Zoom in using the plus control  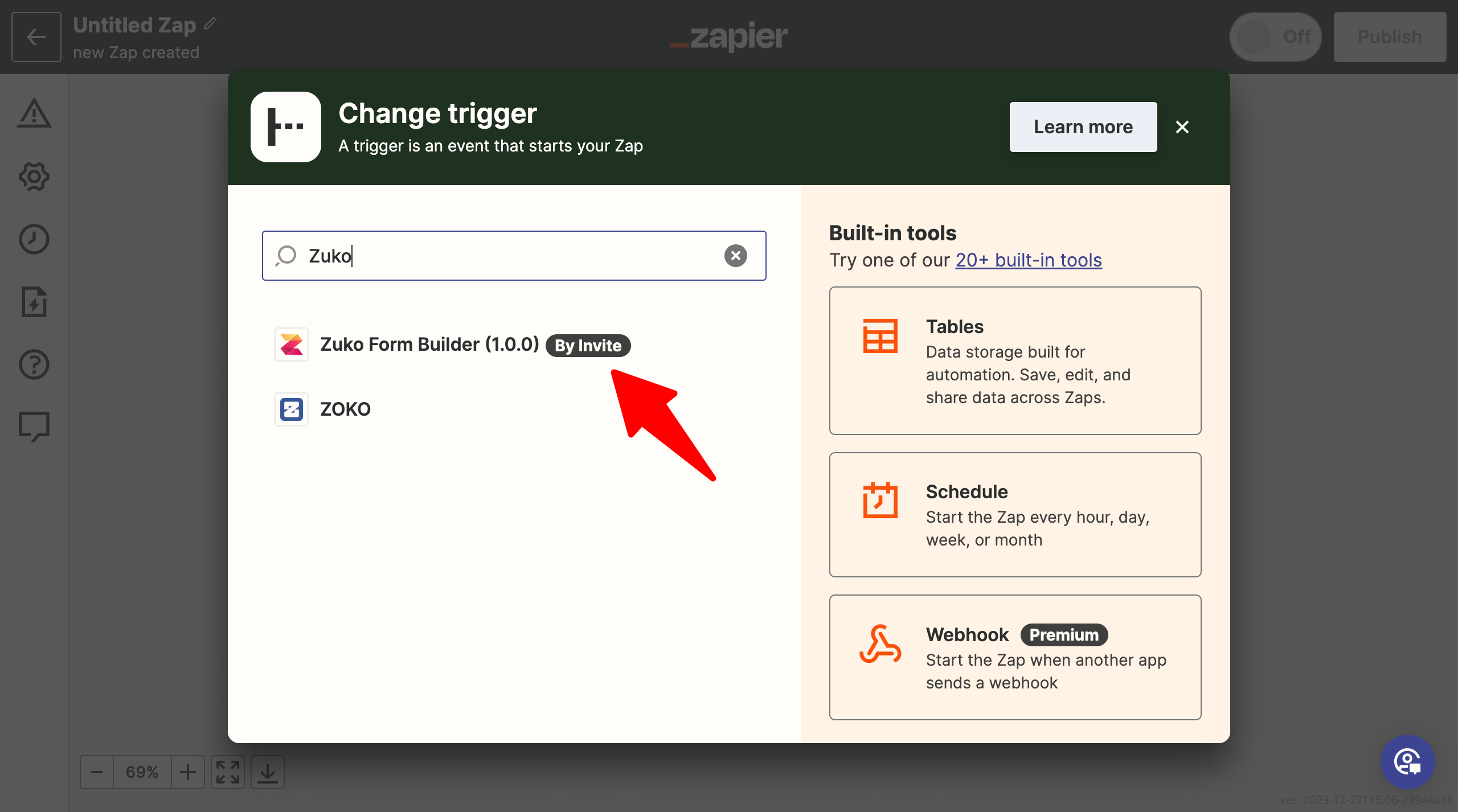pos(188,772)
